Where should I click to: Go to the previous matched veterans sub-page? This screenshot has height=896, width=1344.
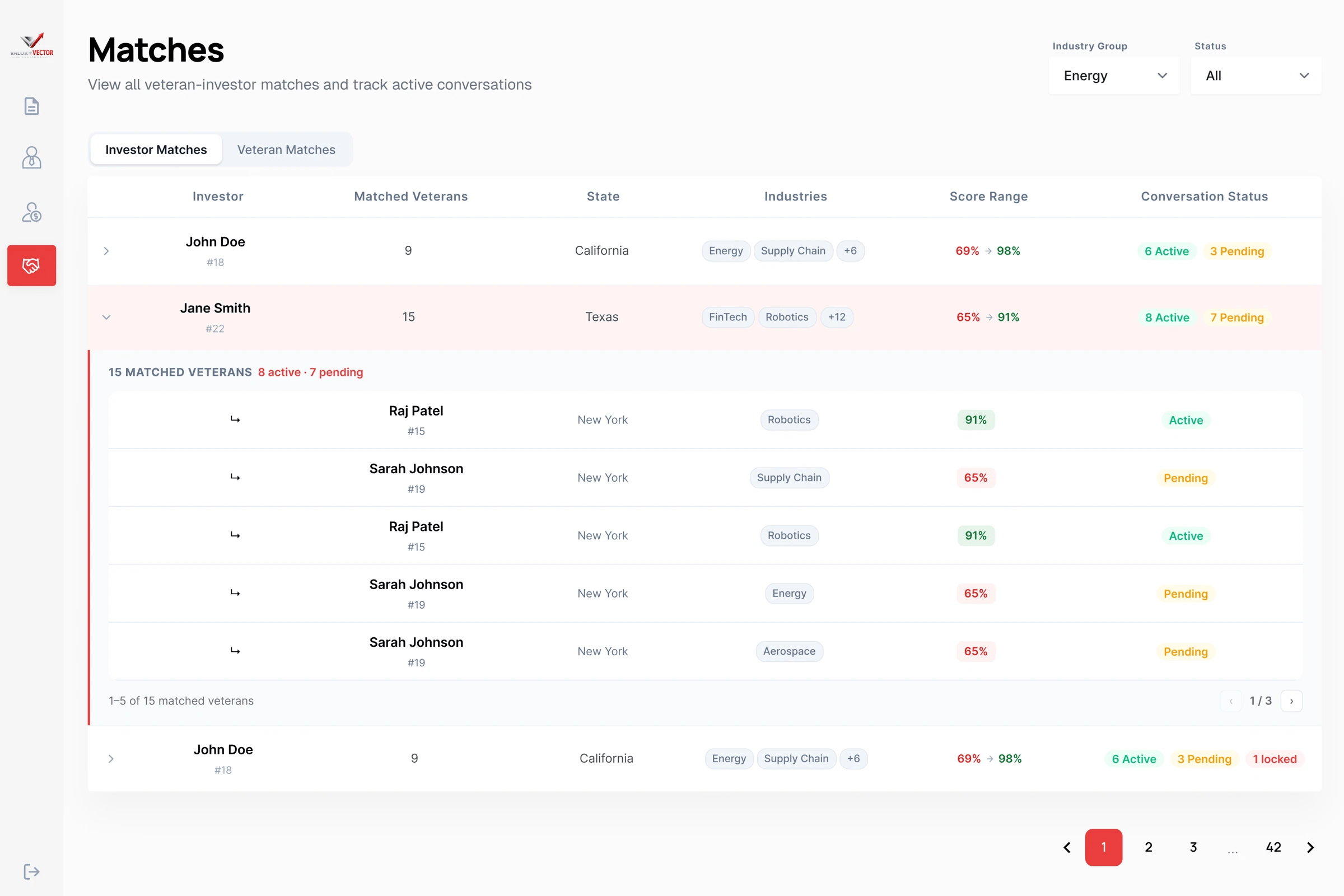coord(1231,701)
